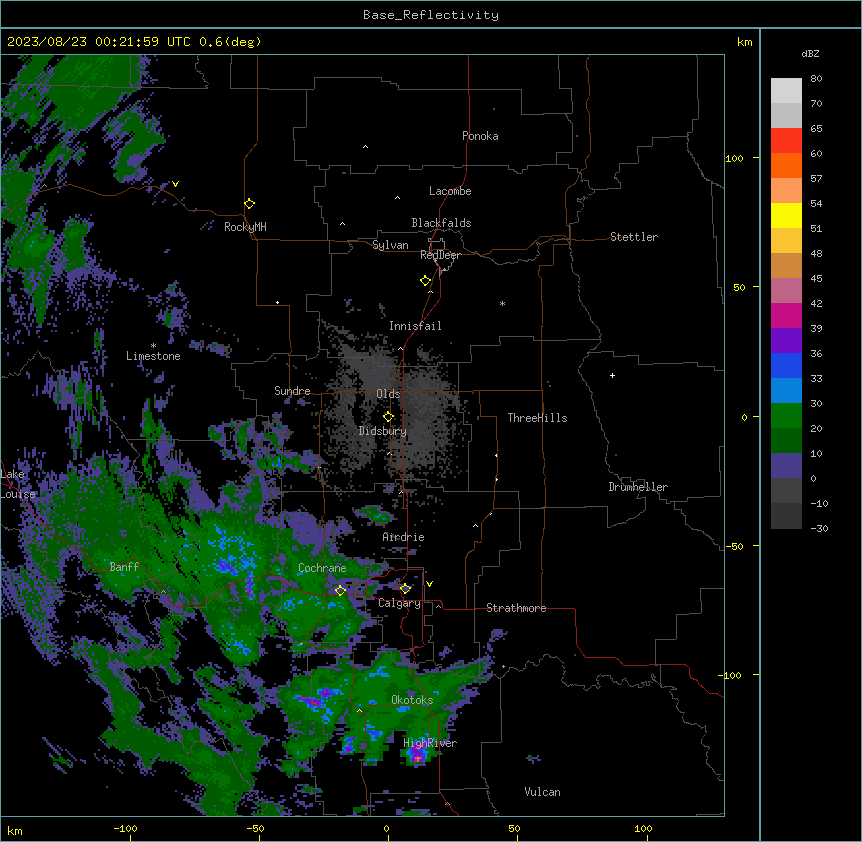Click the Airdrie label
Screen dimensions: 862x842
[404, 537]
